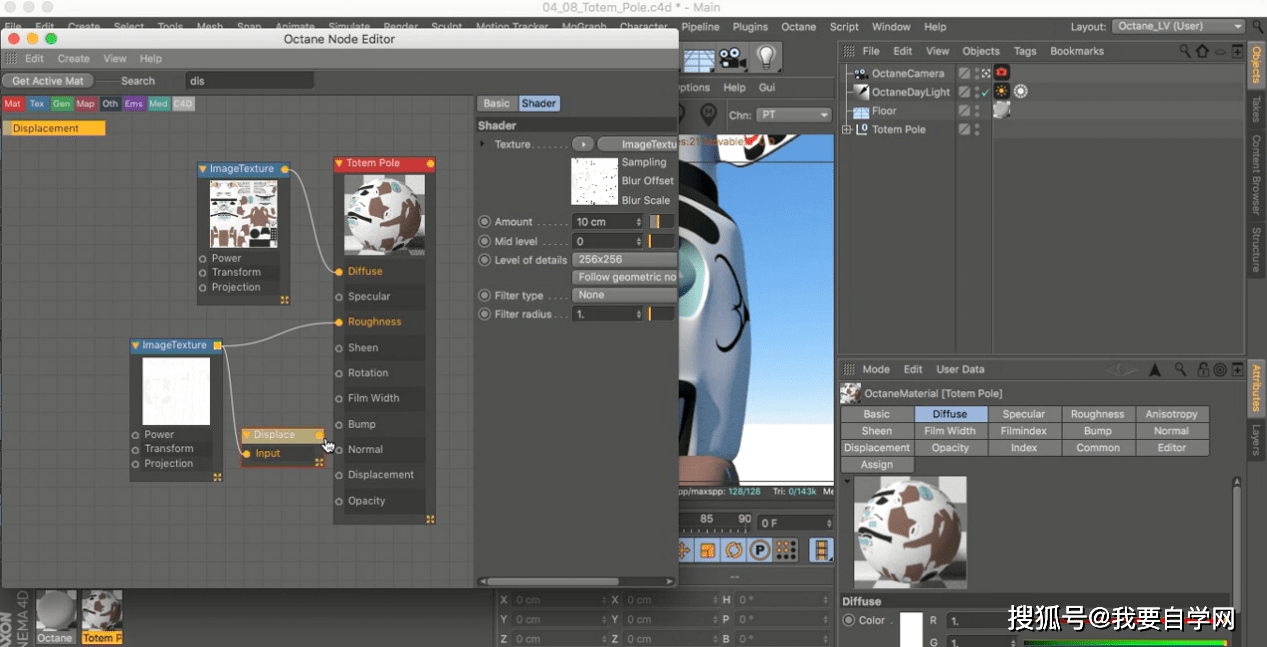This screenshot has height=647, width=1267.
Task: Click Object Manager new-panel plus icon
Action: point(1237,51)
